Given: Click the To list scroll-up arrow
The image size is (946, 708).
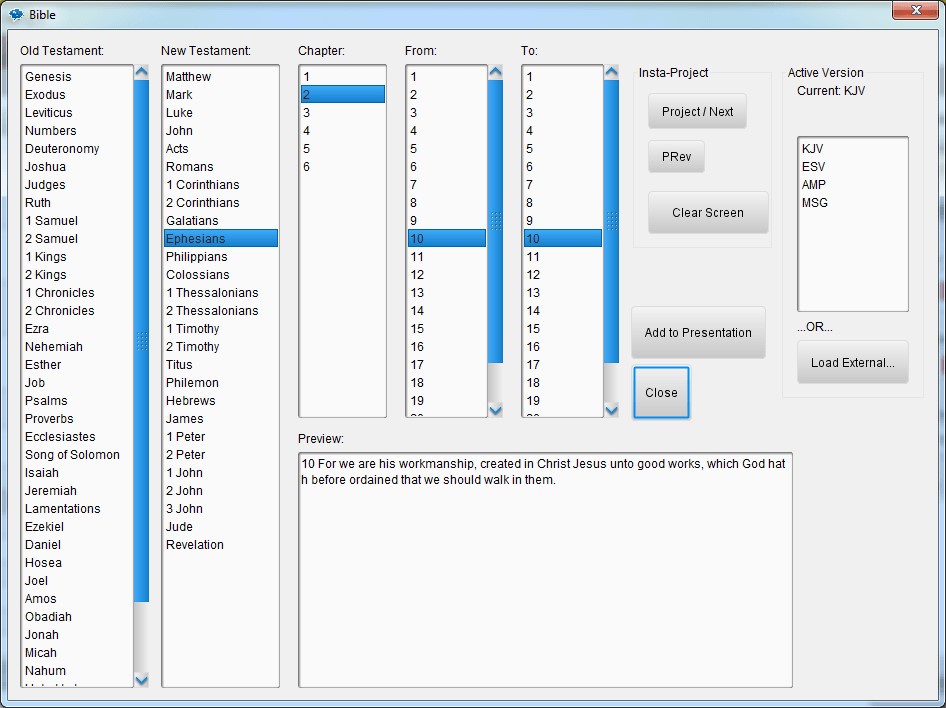Looking at the screenshot, I should (x=611, y=73).
